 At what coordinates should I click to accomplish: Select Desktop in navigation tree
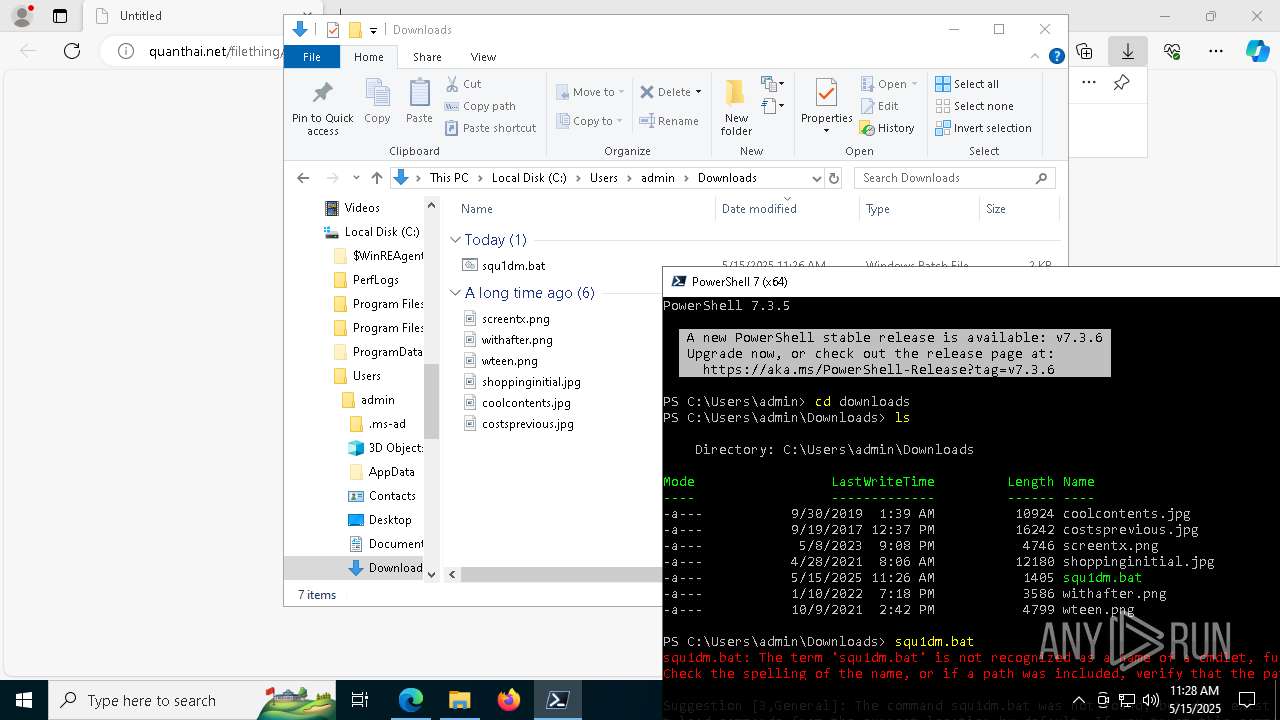point(389,520)
